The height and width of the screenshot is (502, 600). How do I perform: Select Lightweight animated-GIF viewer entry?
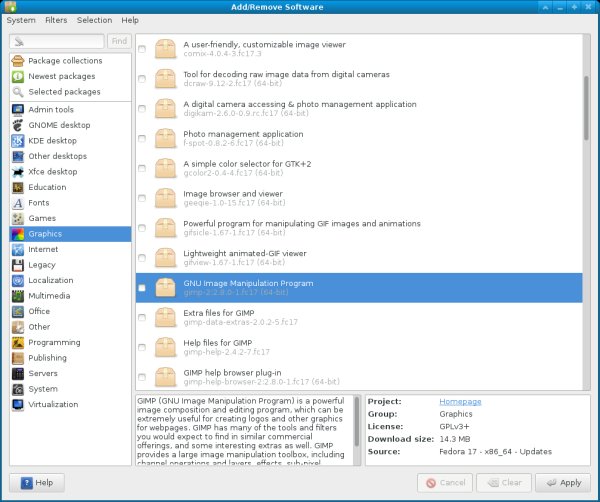359,258
